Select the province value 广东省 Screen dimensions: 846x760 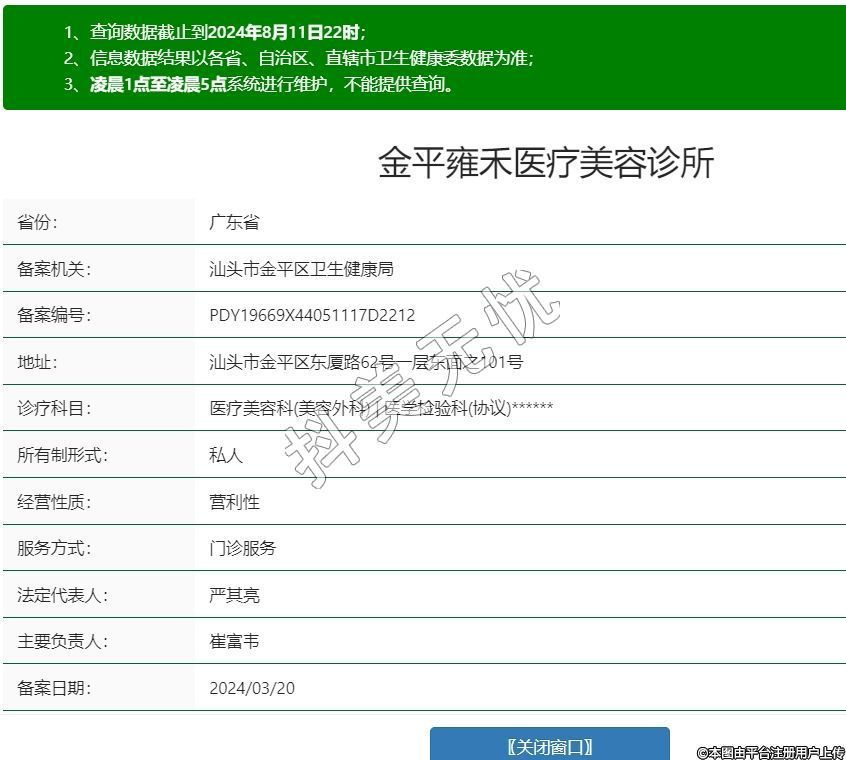(x=234, y=223)
